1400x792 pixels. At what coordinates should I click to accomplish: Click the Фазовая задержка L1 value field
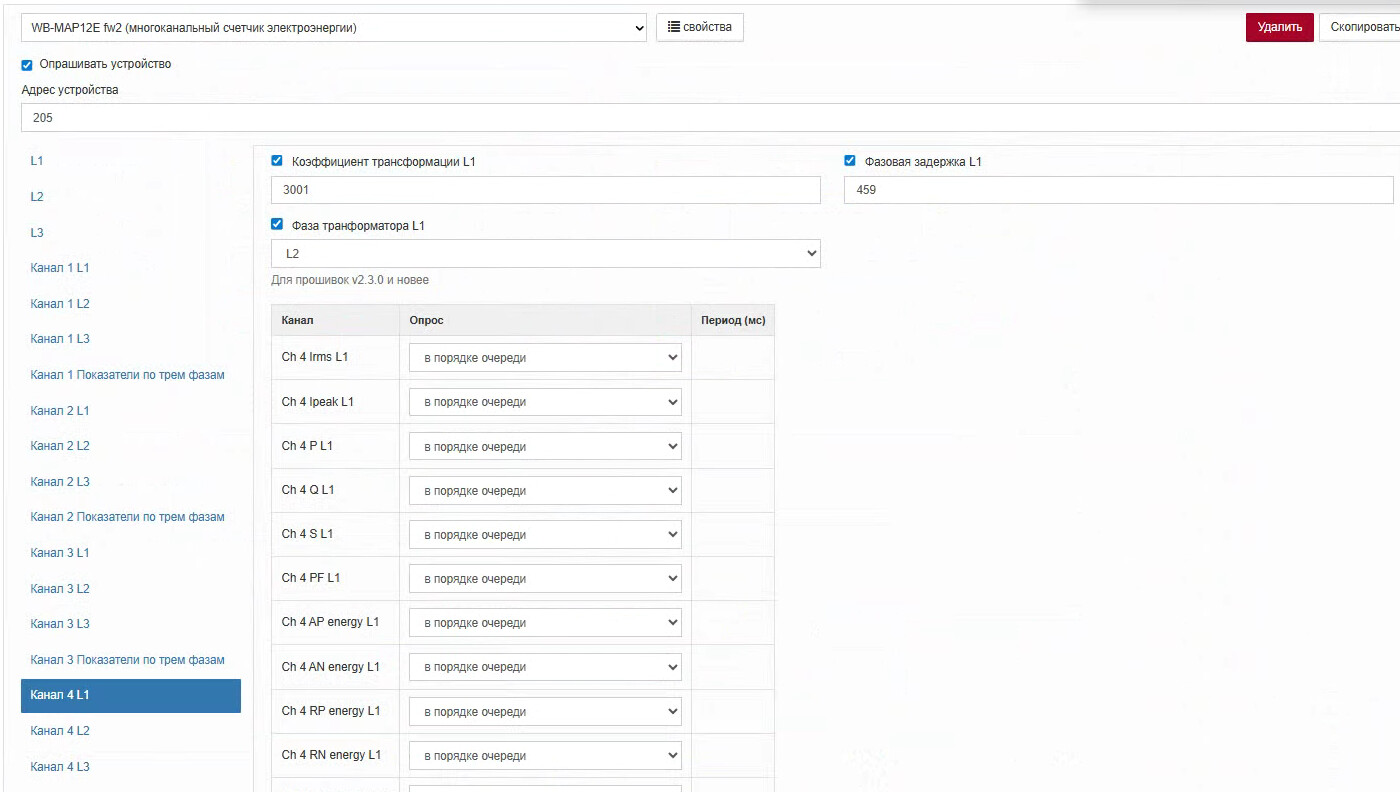click(1118, 190)
